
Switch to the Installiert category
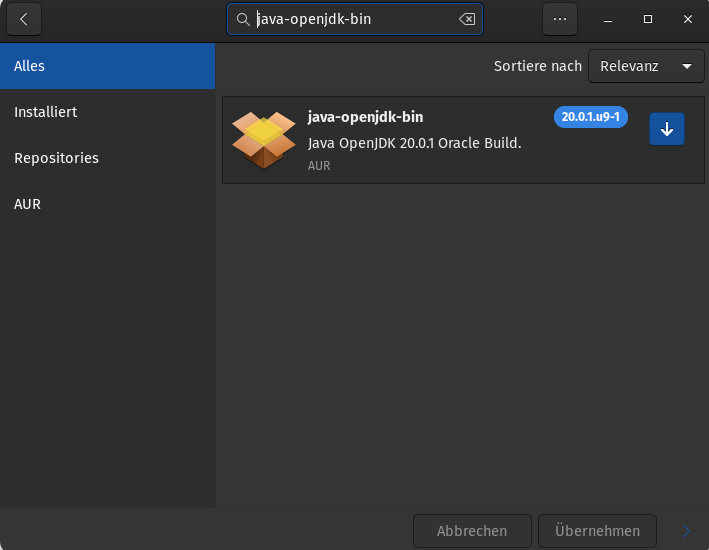click(x=108, y=112)
